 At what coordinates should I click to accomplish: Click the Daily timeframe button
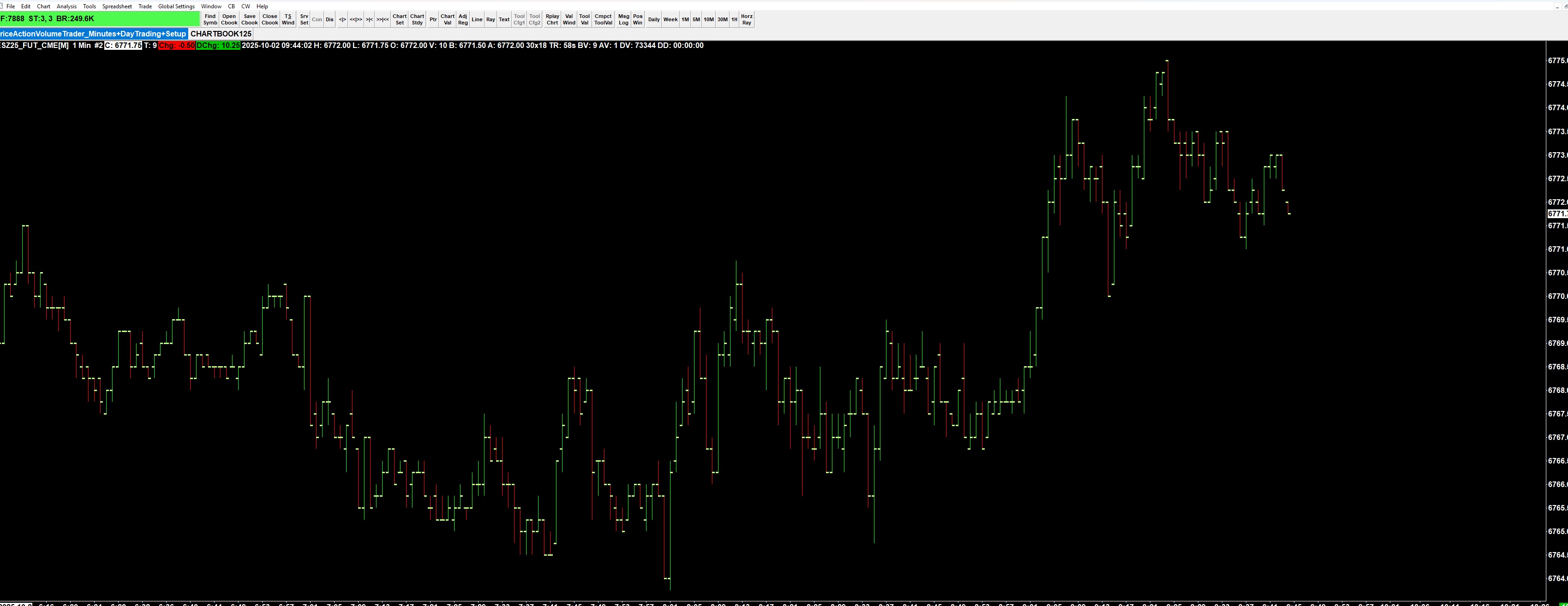point(654,19)
